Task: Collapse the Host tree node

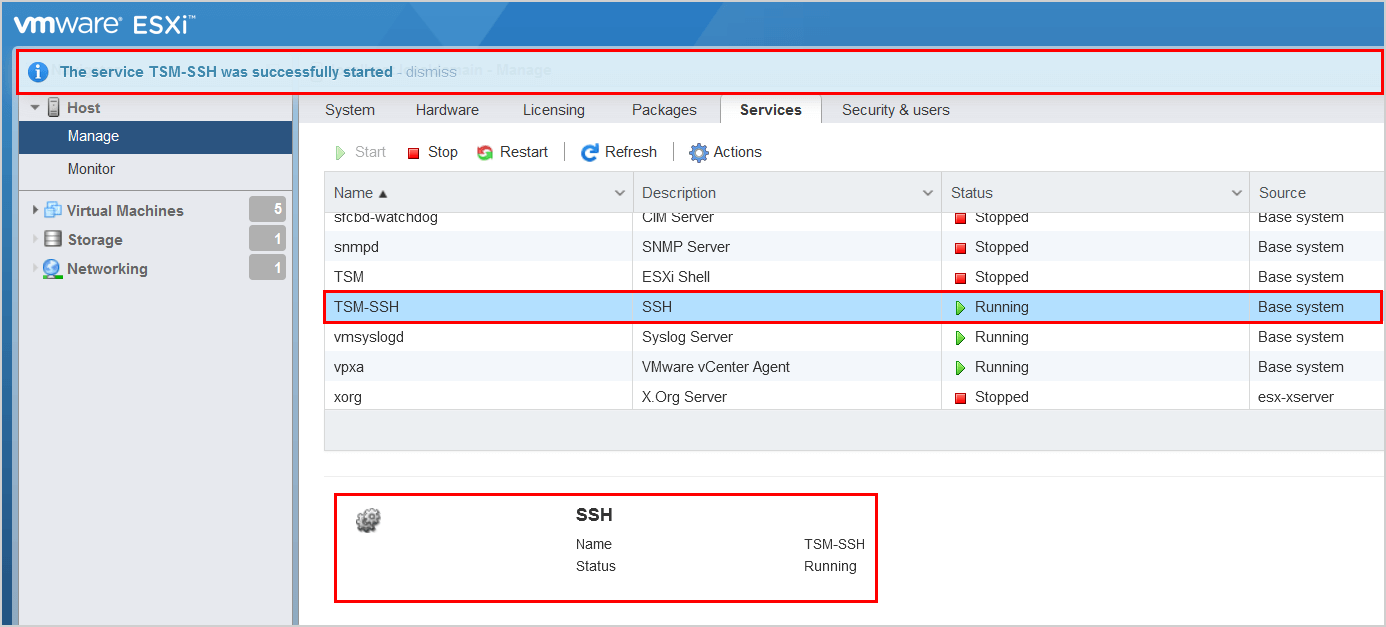Action: (x=35, y=108)
